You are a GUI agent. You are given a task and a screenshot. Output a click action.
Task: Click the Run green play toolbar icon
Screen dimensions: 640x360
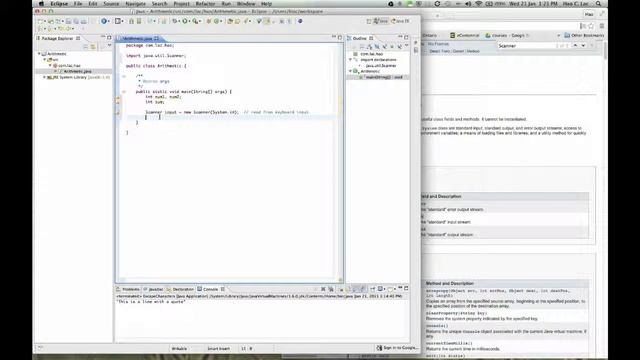point(185,21)
